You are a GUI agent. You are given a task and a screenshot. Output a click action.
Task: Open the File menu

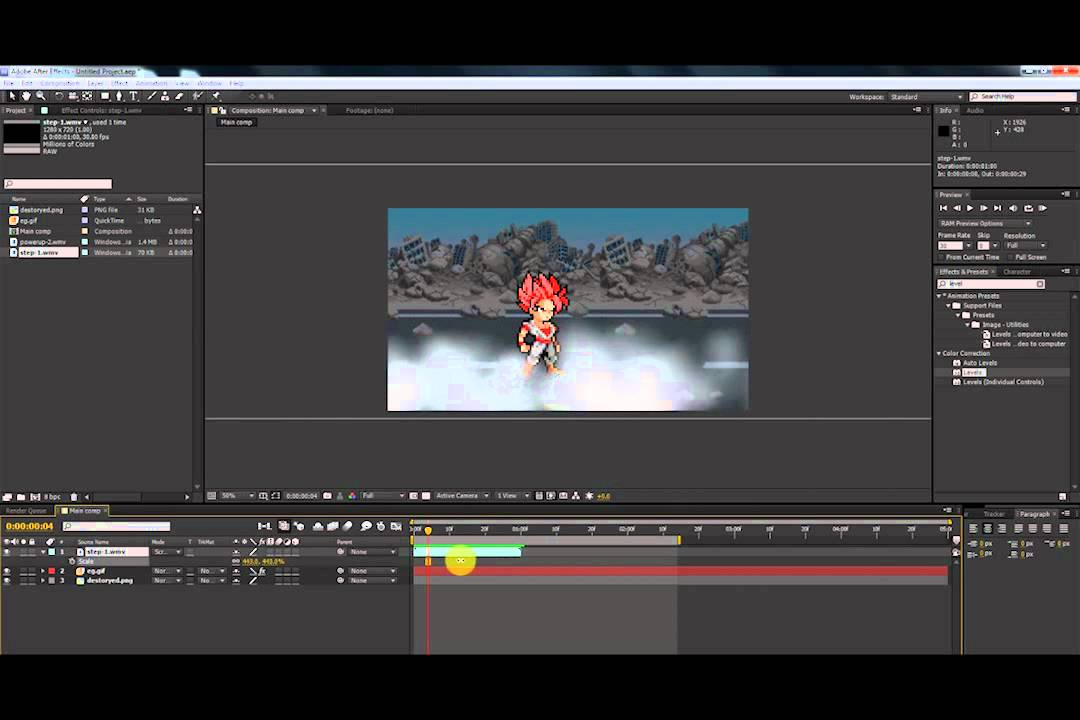(8, 83)
